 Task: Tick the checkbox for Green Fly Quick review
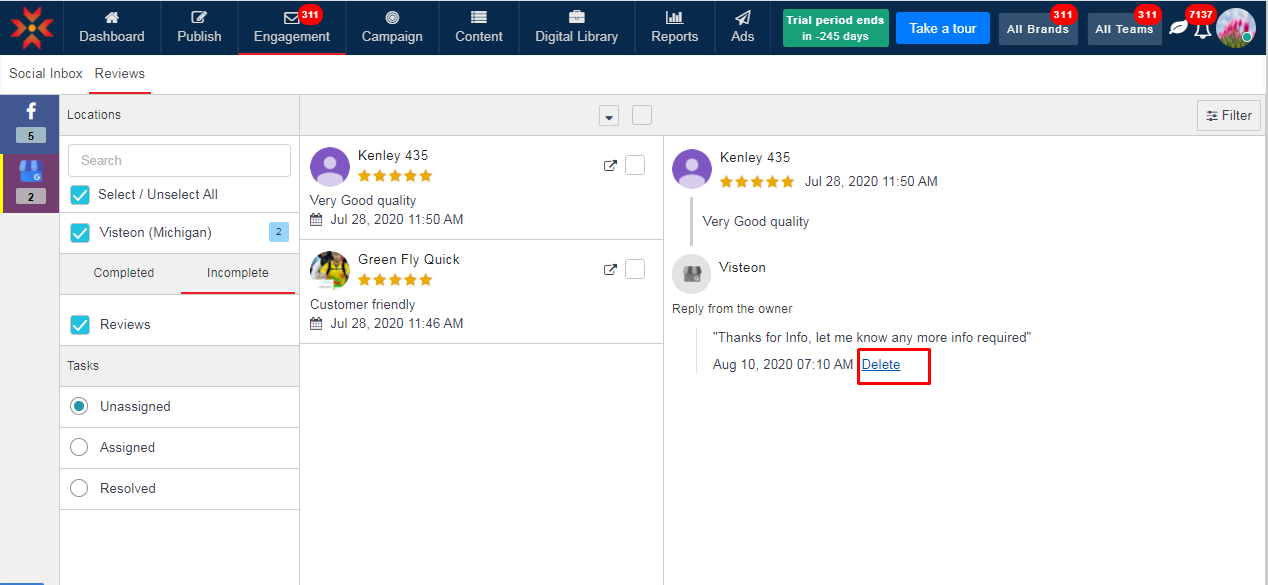[635, 269]
